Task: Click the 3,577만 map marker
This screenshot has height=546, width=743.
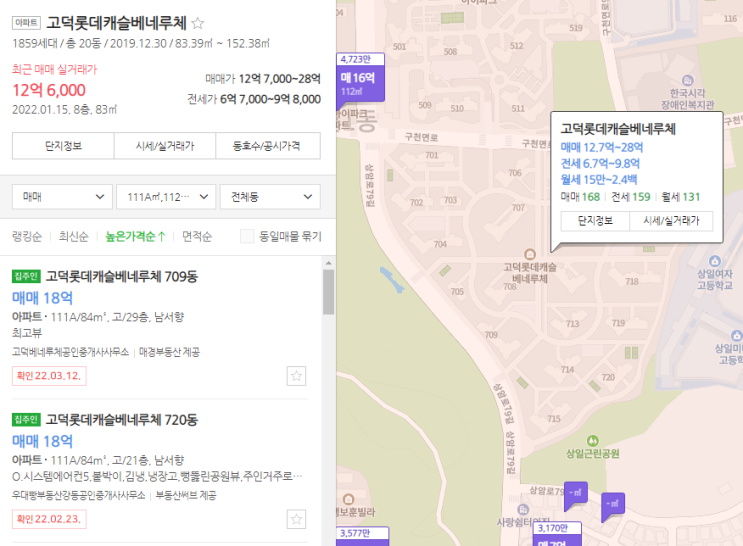Action: [x=362, y=536]
